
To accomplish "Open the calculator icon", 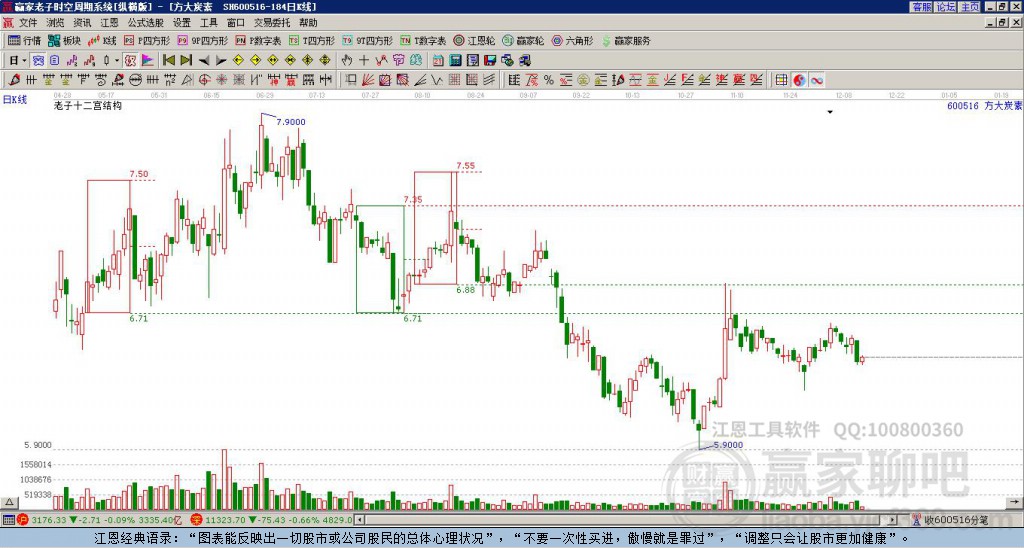I will point(456,60).
